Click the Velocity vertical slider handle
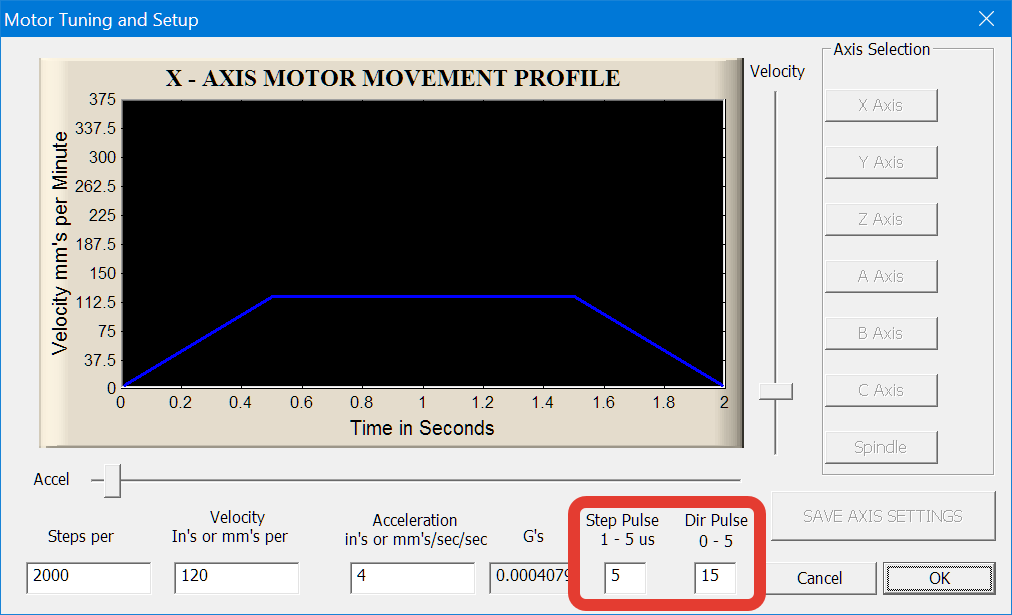Image resolution: width=1012 pixels, height=615 pixels. point(776,391)
